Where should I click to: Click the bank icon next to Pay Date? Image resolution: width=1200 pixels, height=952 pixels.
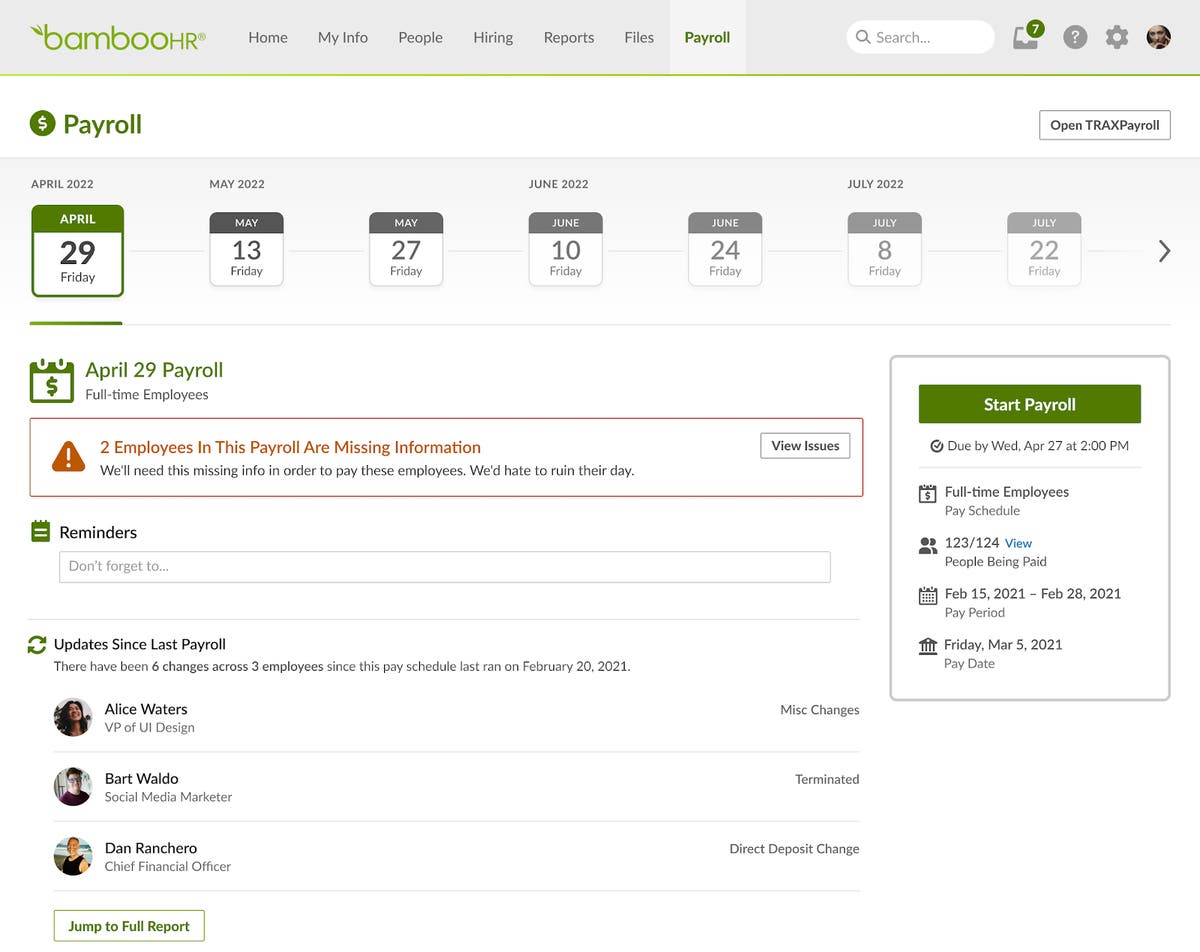point(927,645)
